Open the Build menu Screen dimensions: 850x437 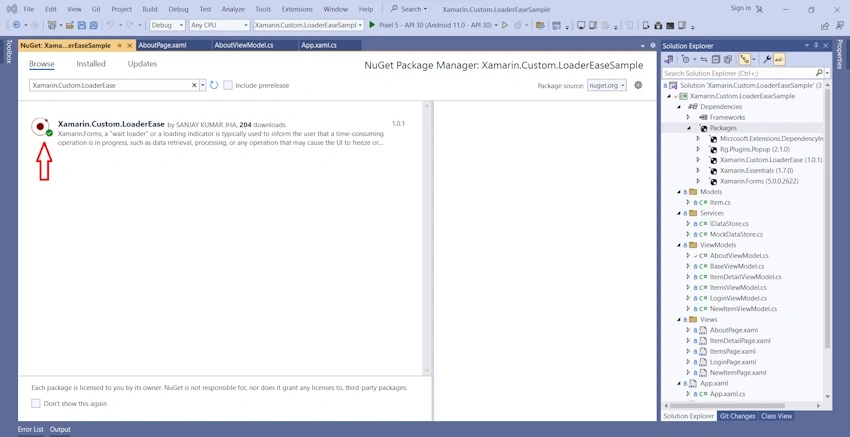click(150, 9)
